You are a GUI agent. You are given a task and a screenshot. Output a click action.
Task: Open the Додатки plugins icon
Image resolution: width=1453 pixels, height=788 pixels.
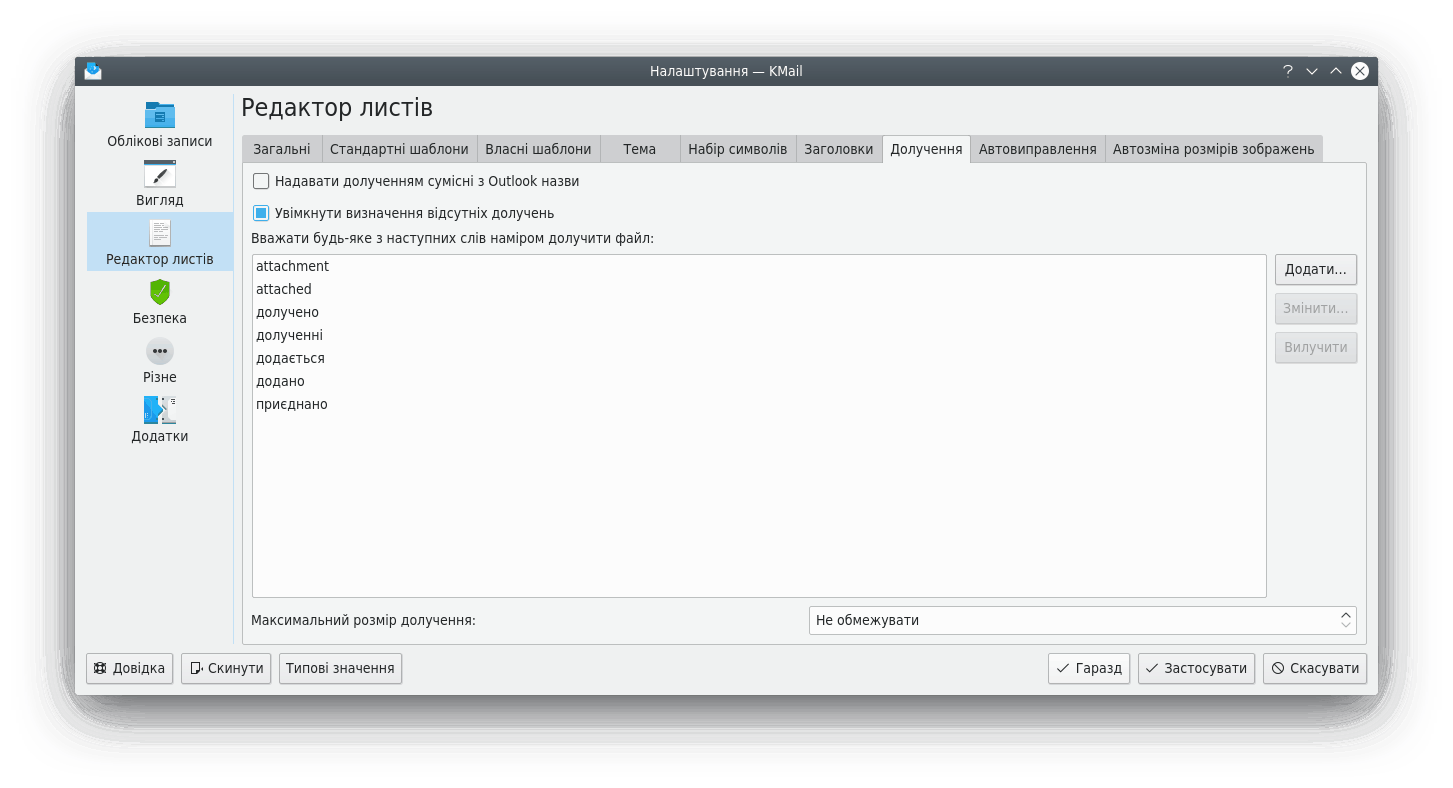coord(159,410)
